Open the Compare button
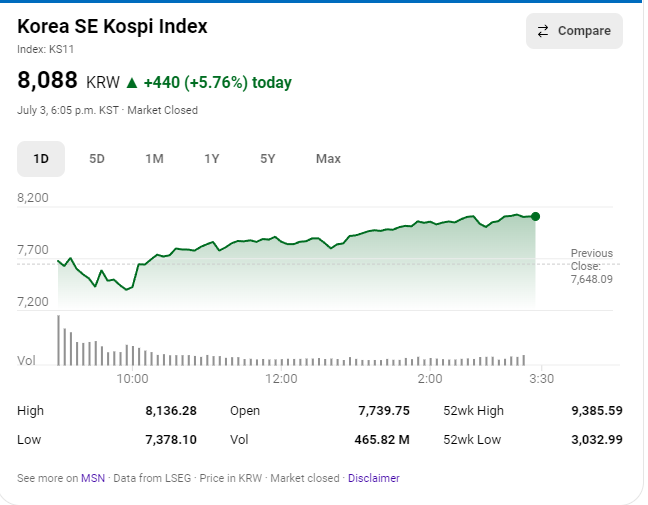Screen dimensions: 648x505 point(574,31)
